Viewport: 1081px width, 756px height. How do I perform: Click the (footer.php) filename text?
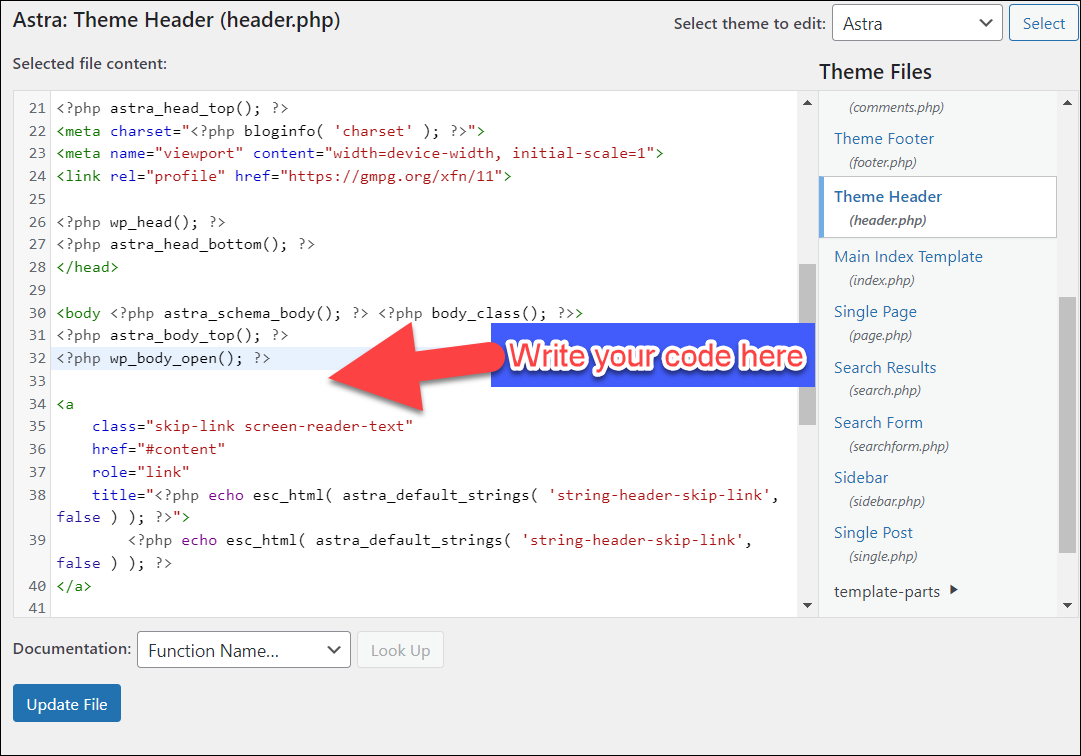tap(882, 163)
